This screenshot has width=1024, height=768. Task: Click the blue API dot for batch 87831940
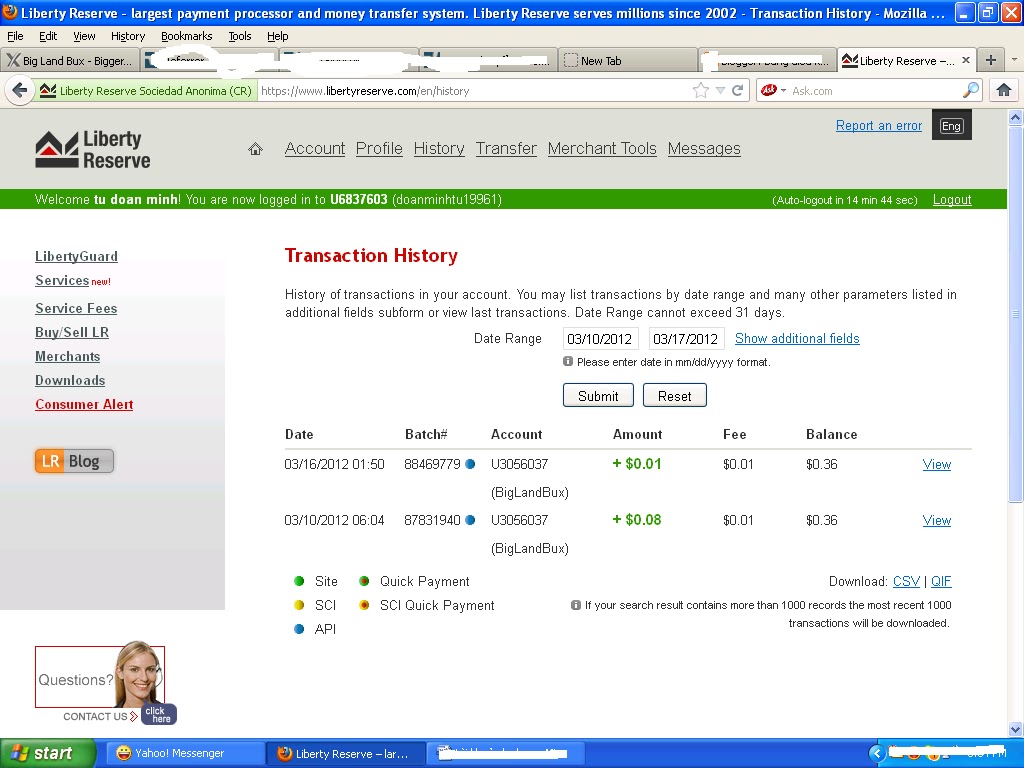(x=470, y=520)
